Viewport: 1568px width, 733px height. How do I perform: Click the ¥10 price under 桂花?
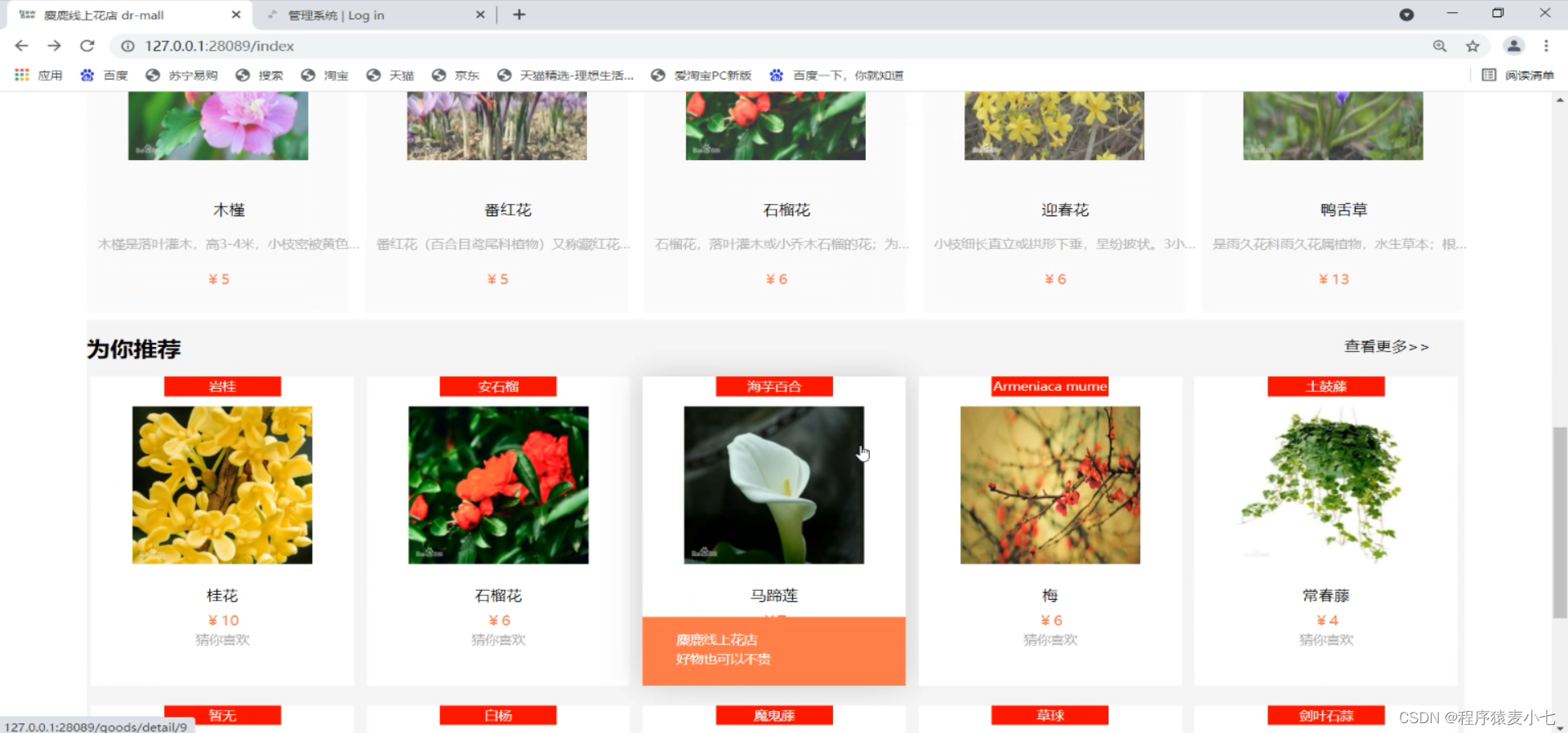pyautogui.click(x=223, y=620)
